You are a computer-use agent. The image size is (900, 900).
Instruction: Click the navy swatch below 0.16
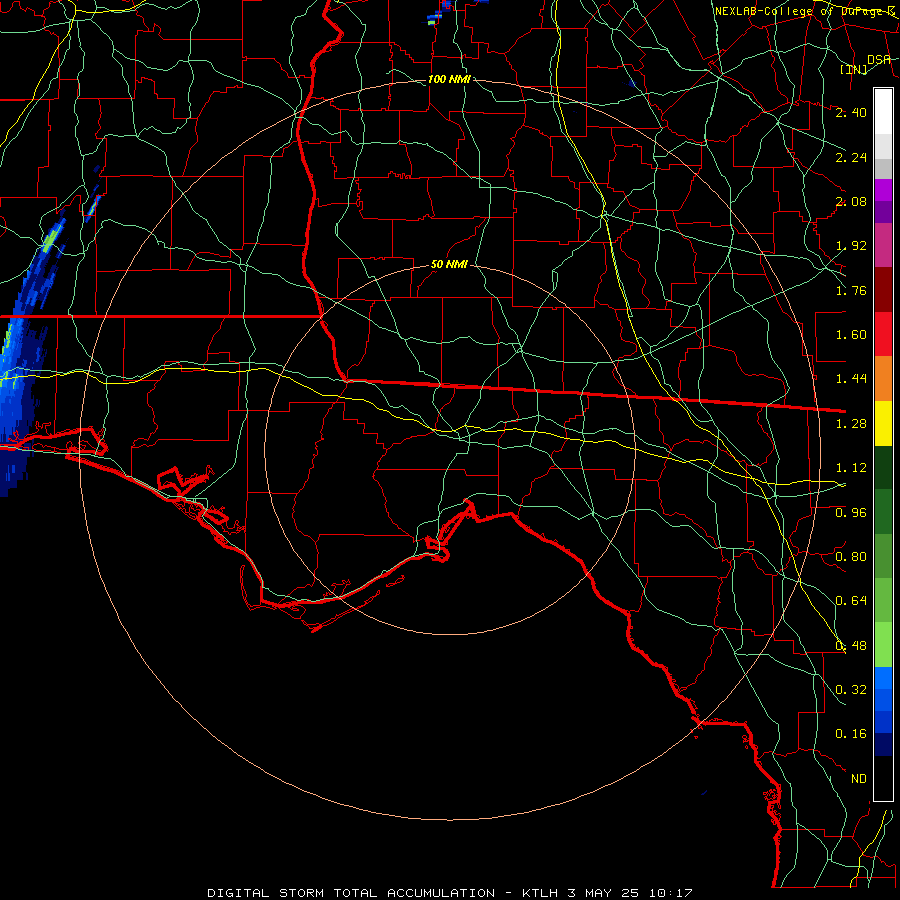883,745
